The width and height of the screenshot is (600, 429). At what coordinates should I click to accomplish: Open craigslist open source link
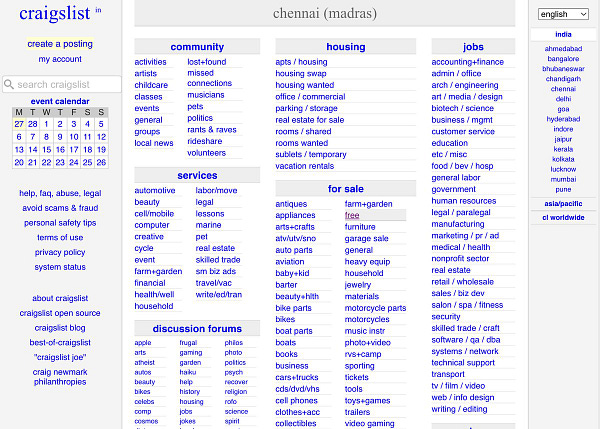point(60,313)
